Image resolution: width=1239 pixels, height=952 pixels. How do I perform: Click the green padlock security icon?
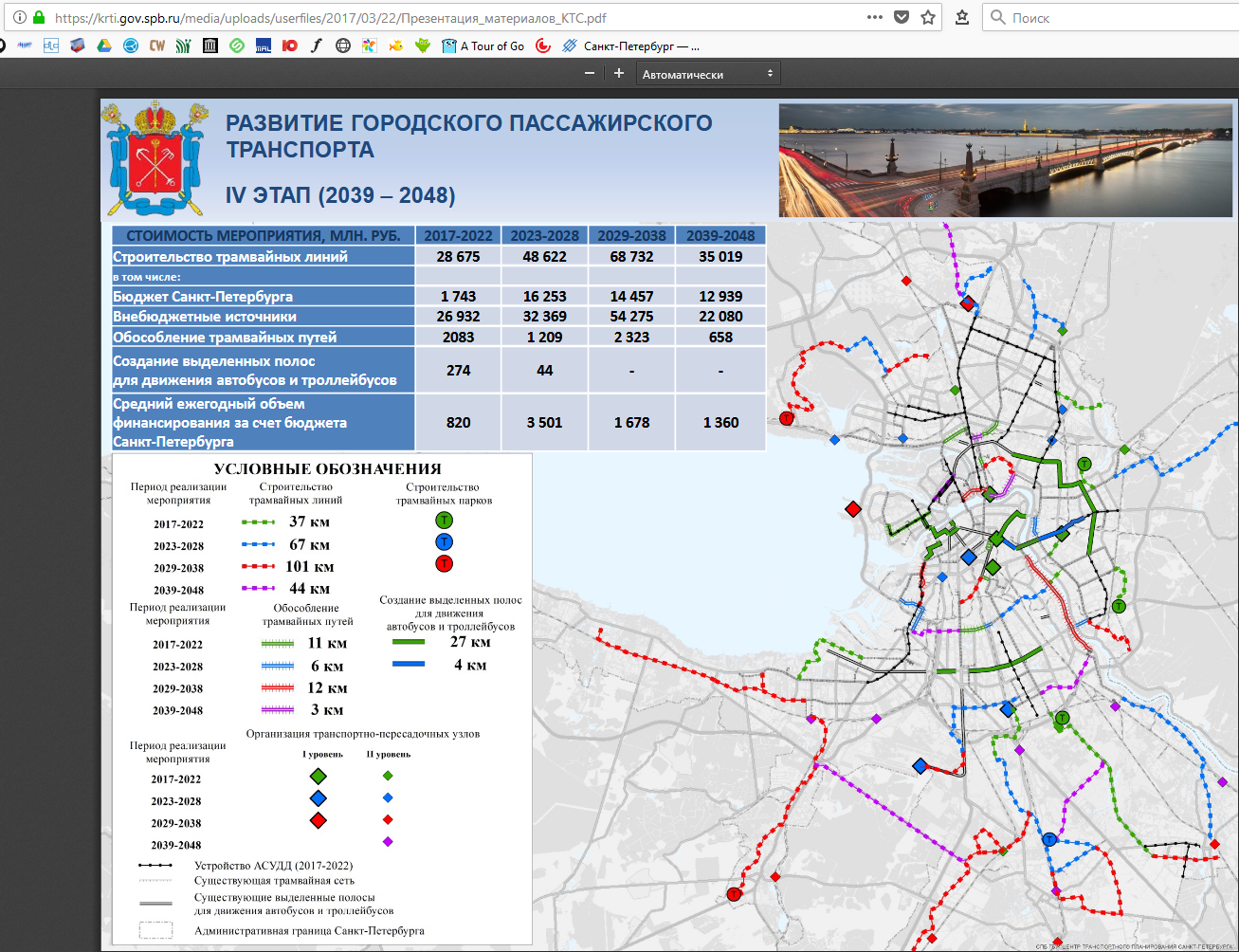click(39, 18)
